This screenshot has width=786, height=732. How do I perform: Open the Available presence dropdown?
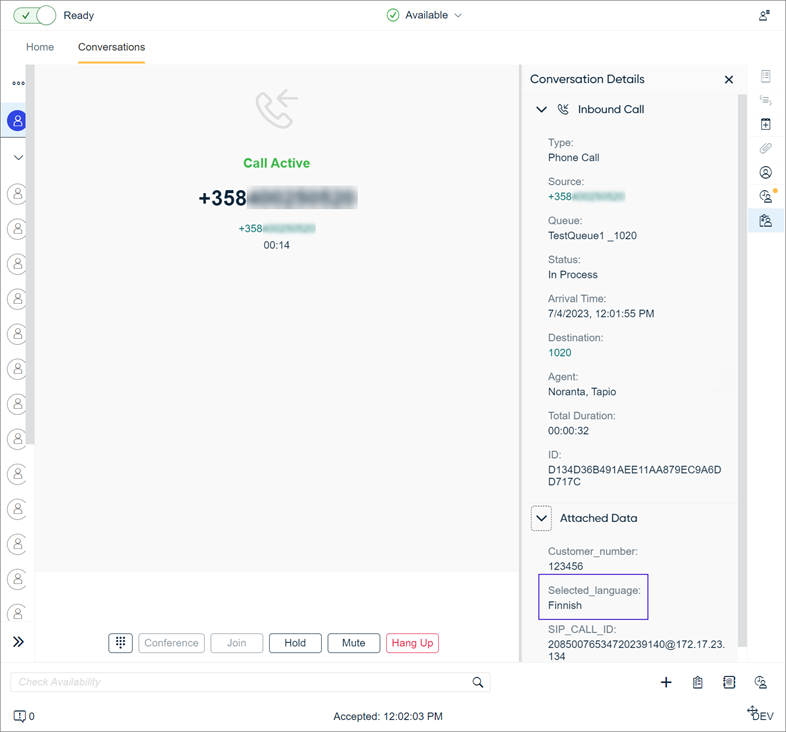coord(425,16)
